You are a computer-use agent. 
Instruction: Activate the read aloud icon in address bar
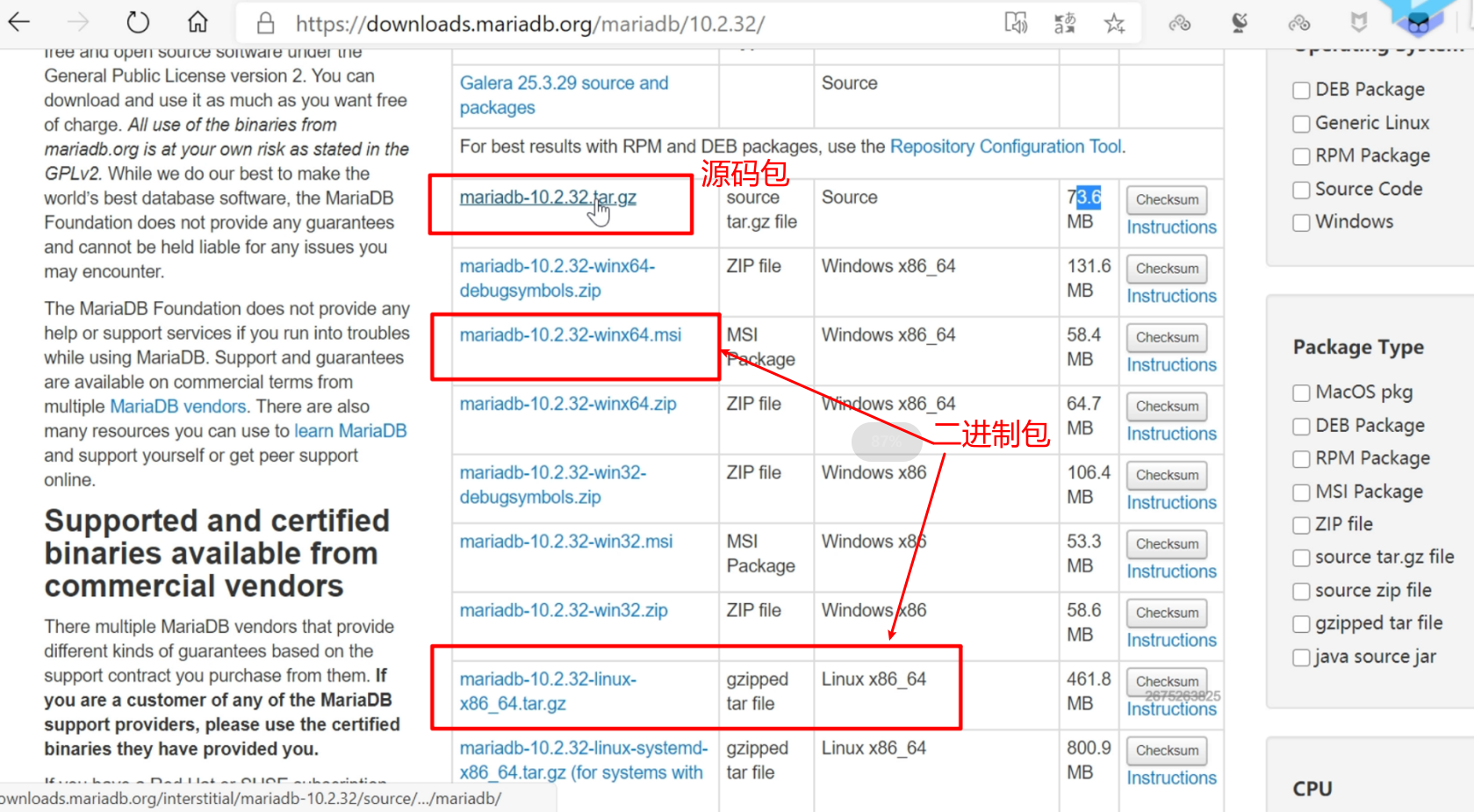tap(1016, 23)
